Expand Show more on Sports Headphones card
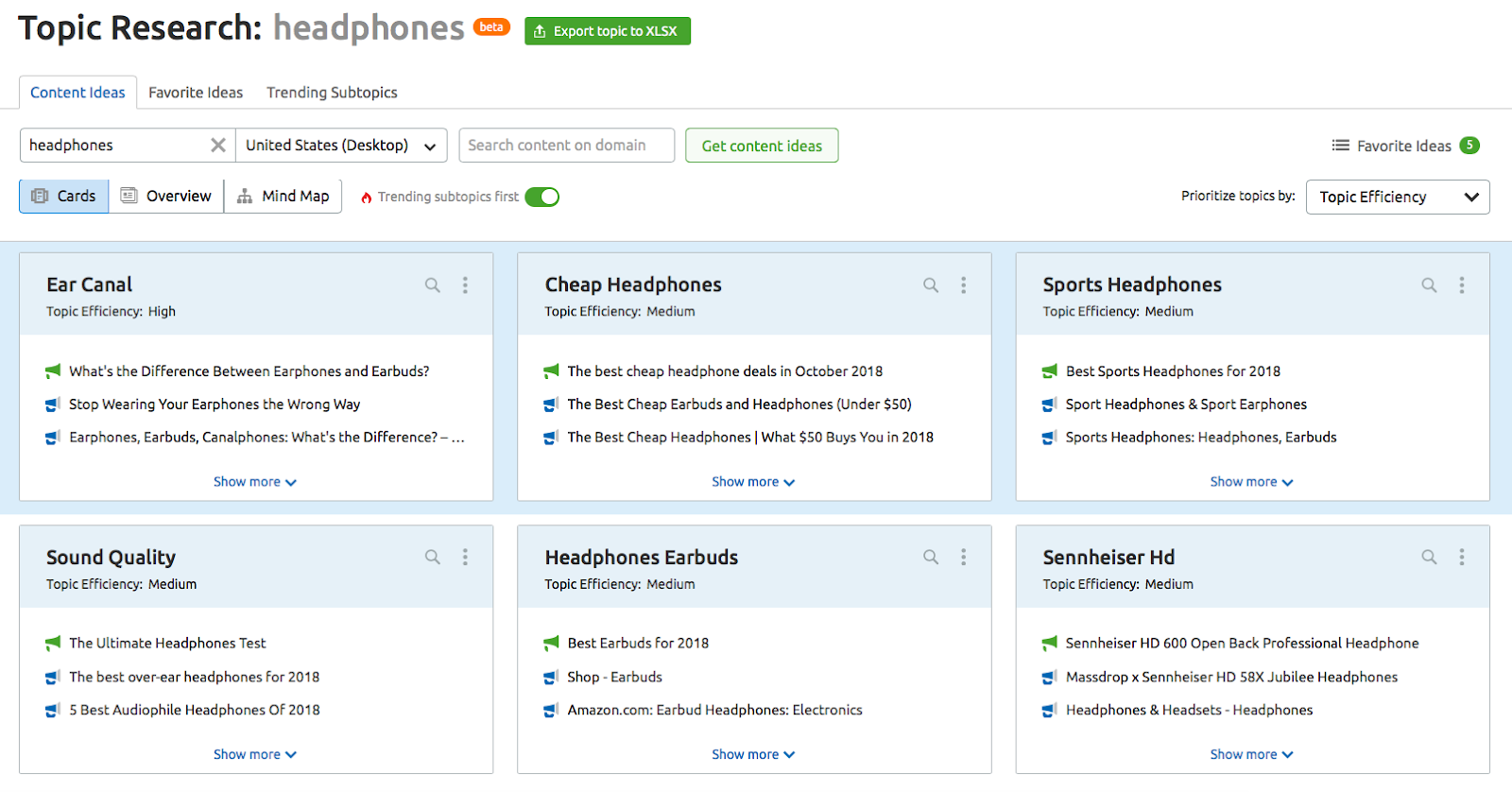Screen dimensions: 1512x792 pyautogui.click(x=1252, y=482)
